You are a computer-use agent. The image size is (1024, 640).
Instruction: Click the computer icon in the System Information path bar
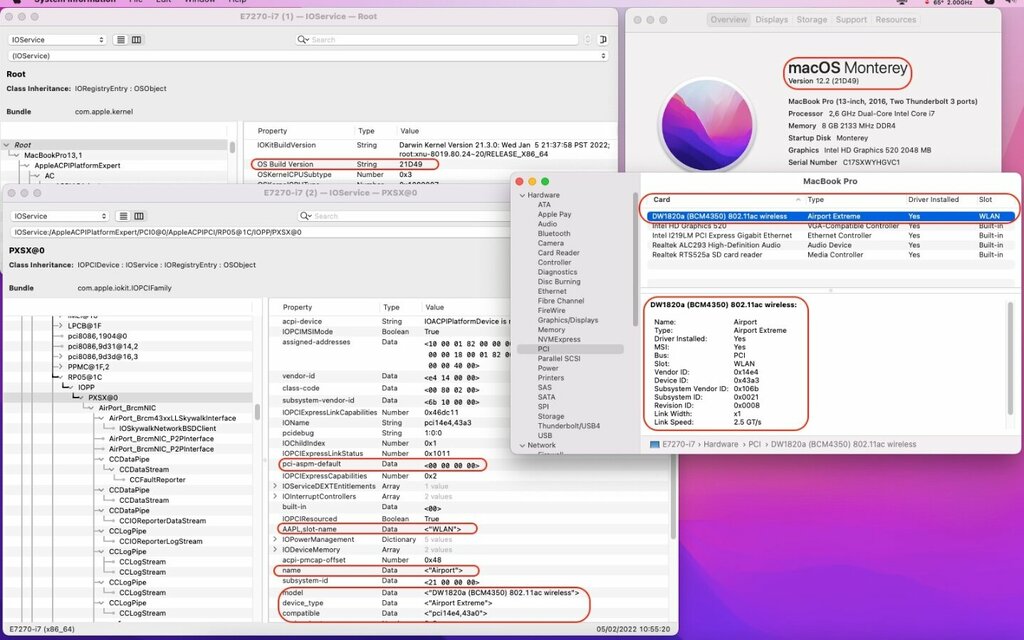(x=654, y=444)
